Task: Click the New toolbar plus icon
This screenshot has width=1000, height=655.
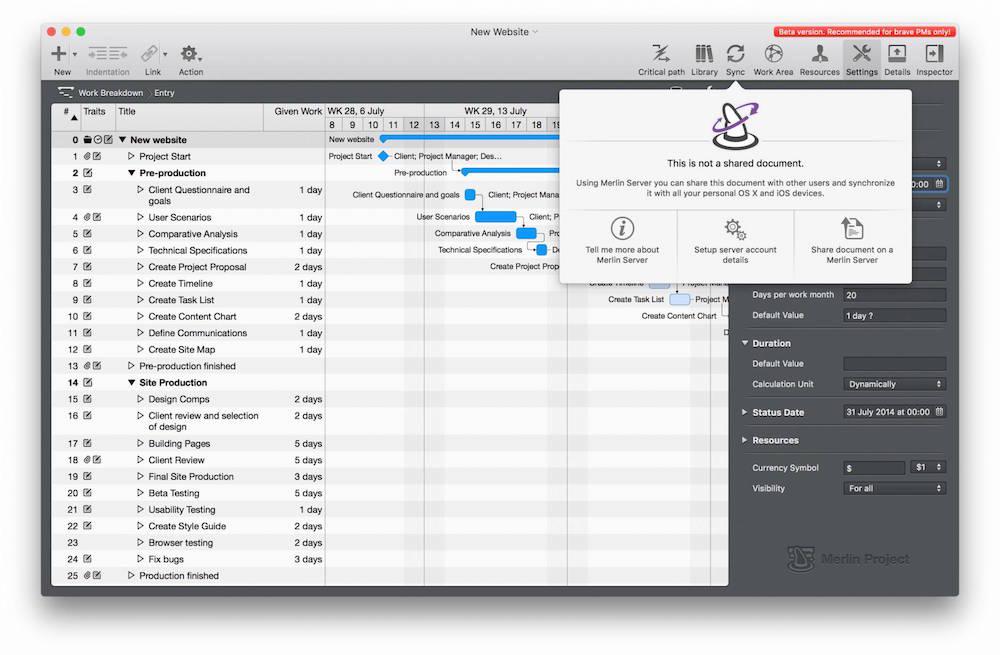Action: 59,54
